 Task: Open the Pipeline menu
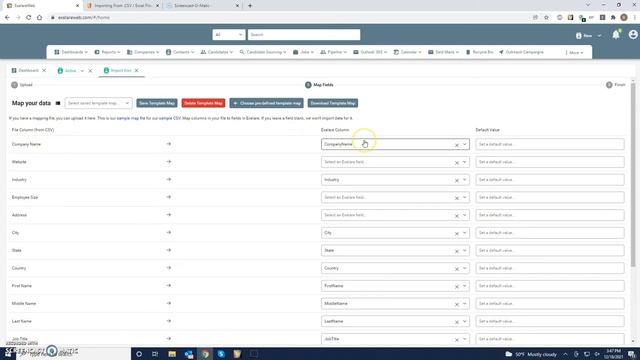[333, 52]
